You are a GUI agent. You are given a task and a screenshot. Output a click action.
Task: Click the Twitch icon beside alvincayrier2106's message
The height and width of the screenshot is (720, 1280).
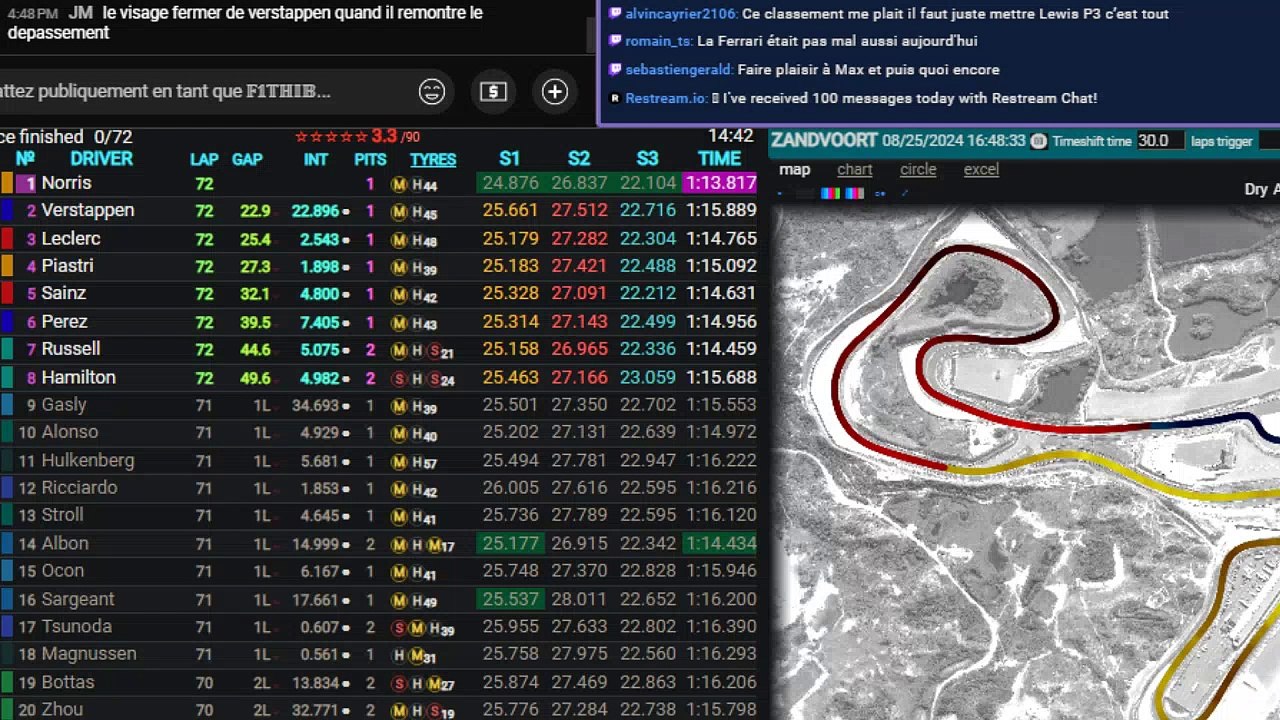tap(615, 14)
